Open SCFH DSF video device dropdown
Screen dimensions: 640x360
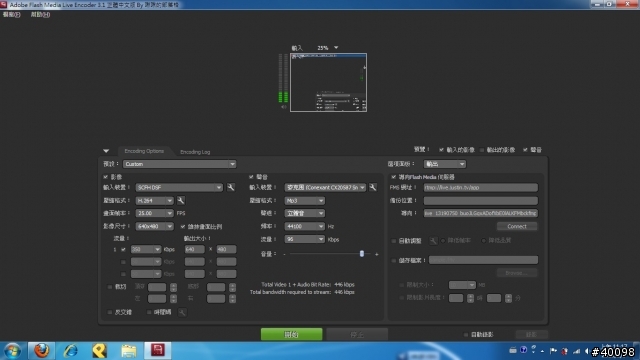pyautogui.click(x=179, y=187)
